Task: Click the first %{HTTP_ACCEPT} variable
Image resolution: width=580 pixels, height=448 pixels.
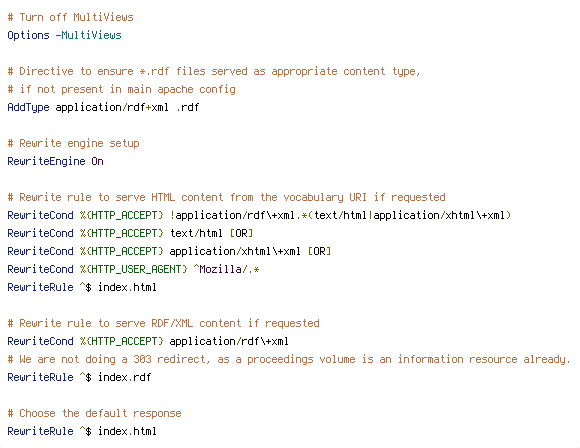Action: 121,215
